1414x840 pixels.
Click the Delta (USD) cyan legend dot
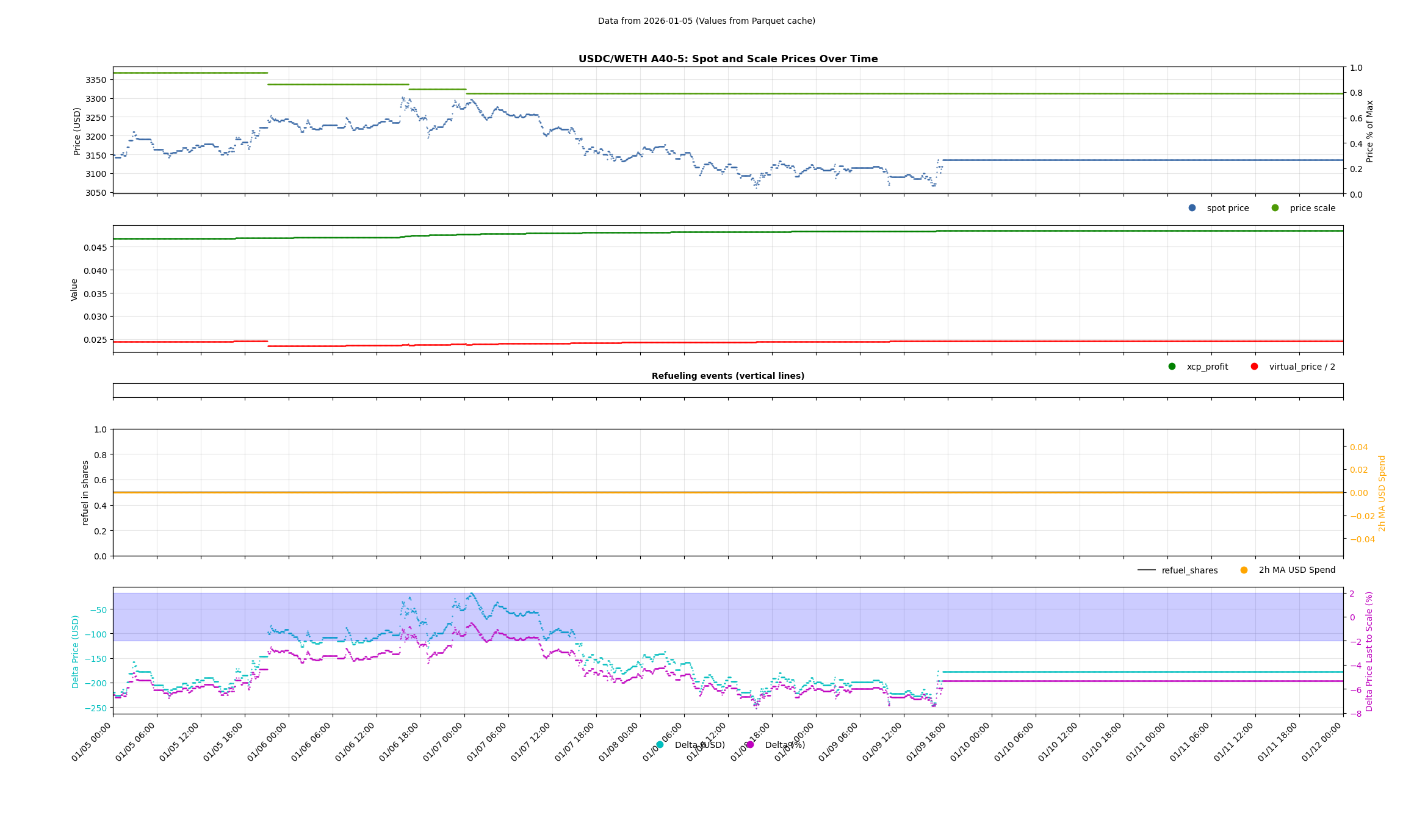(x=660, y=745)
